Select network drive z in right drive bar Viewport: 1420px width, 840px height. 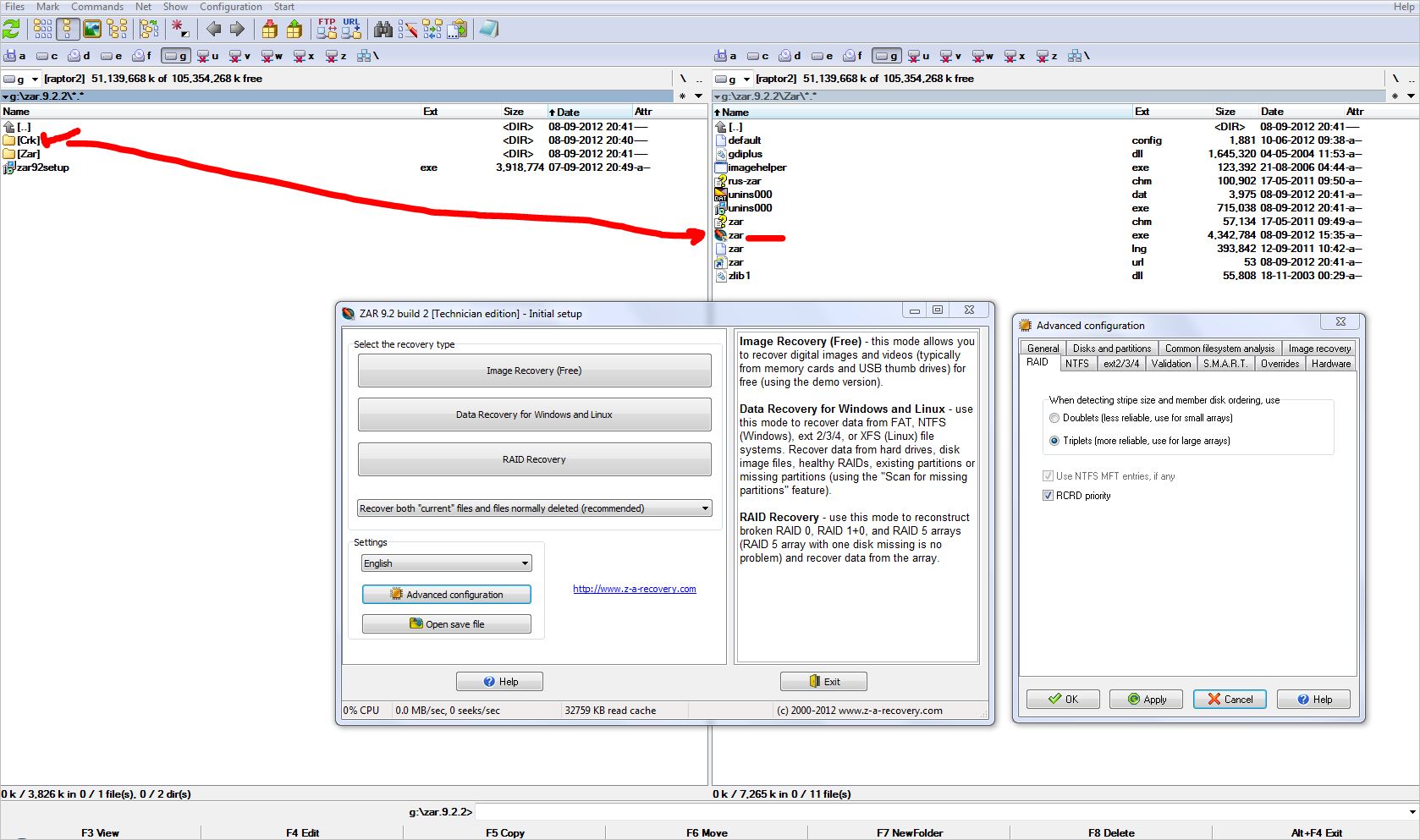(1048, 56)
